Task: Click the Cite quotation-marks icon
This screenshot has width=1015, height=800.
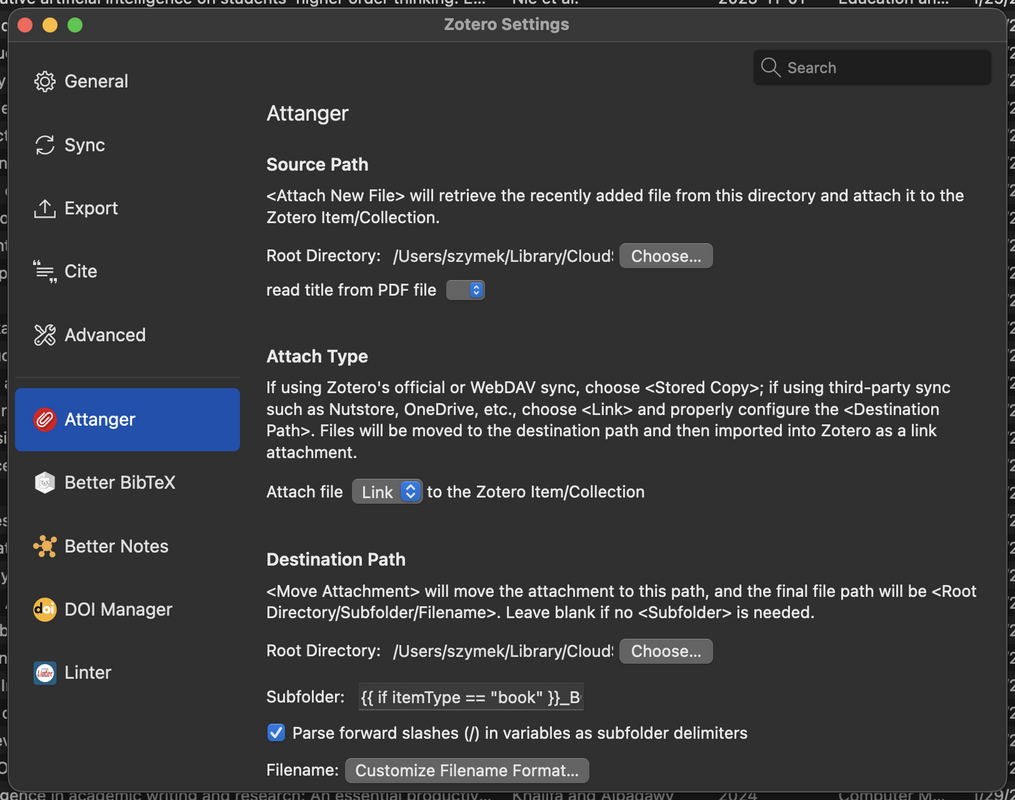Action: click(46, 271)
